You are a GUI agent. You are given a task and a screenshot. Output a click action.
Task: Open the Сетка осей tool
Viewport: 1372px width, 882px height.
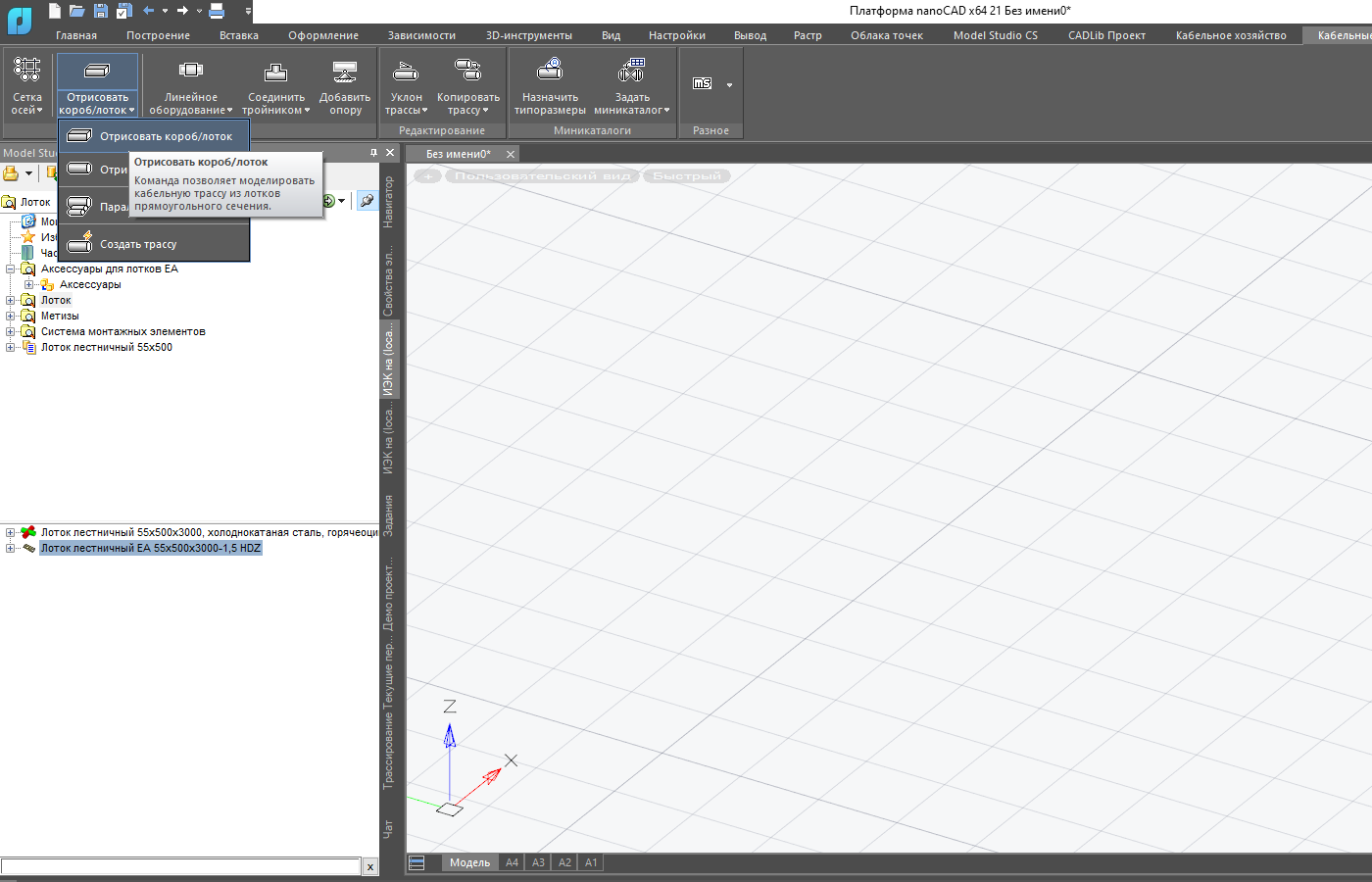[26, 84]
